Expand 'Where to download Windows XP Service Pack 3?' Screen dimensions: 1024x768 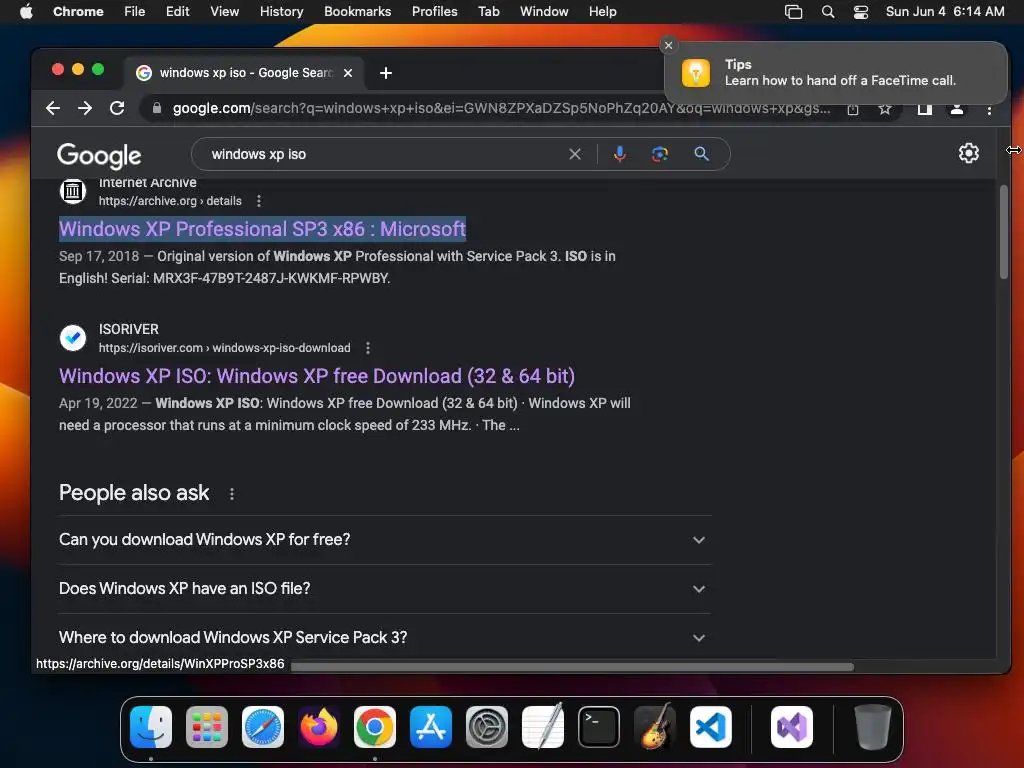[385, 637]
